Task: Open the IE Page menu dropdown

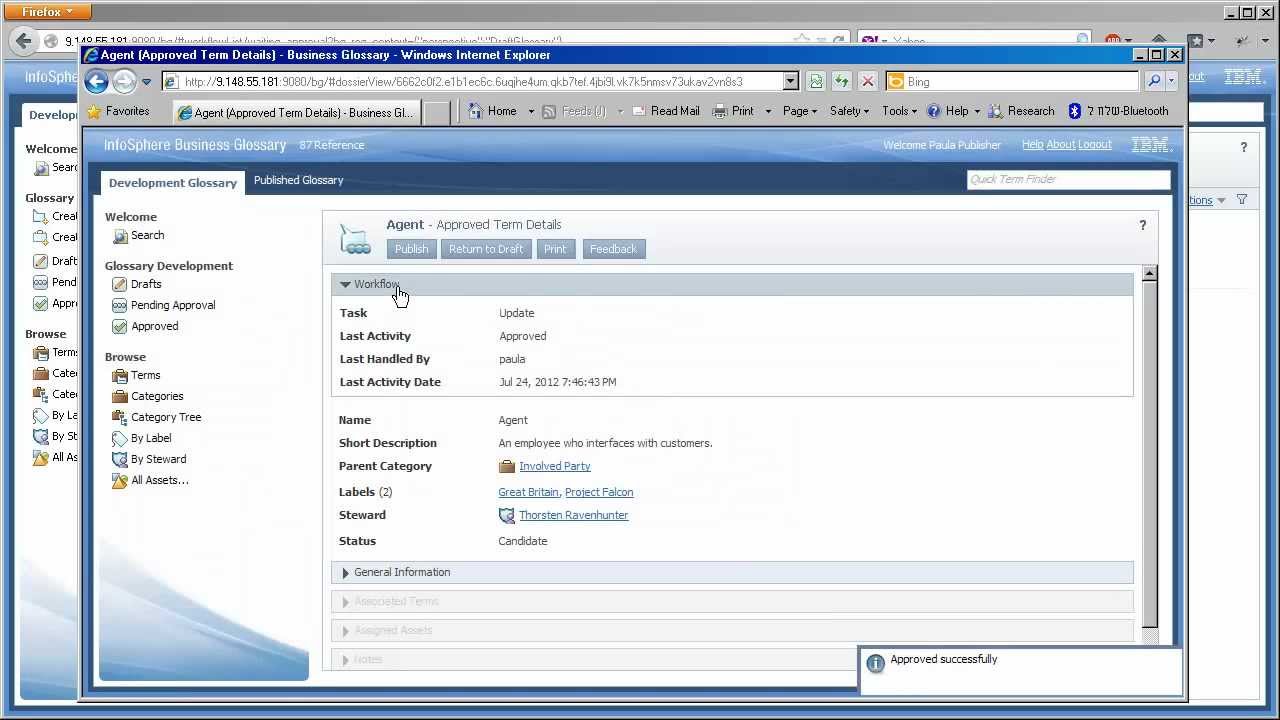Action: pos(800,111)
